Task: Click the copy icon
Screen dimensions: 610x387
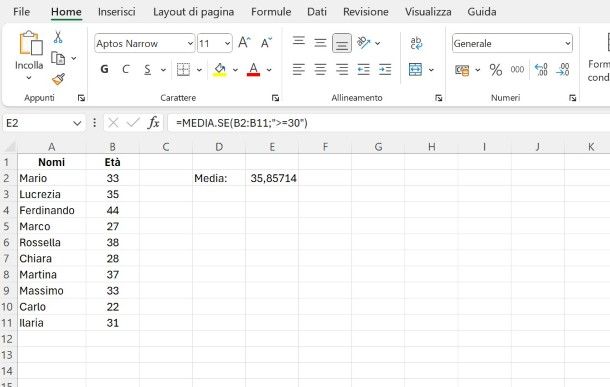Action: [58, 59]
